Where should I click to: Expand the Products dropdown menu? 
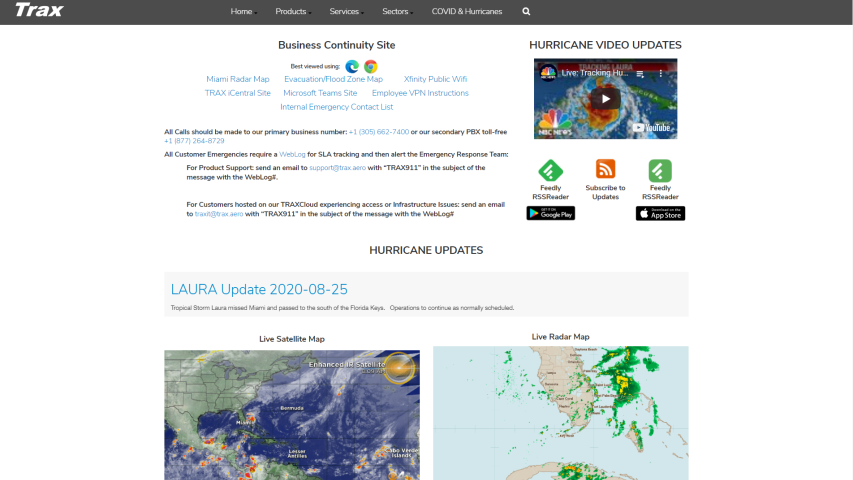[291, 12]
